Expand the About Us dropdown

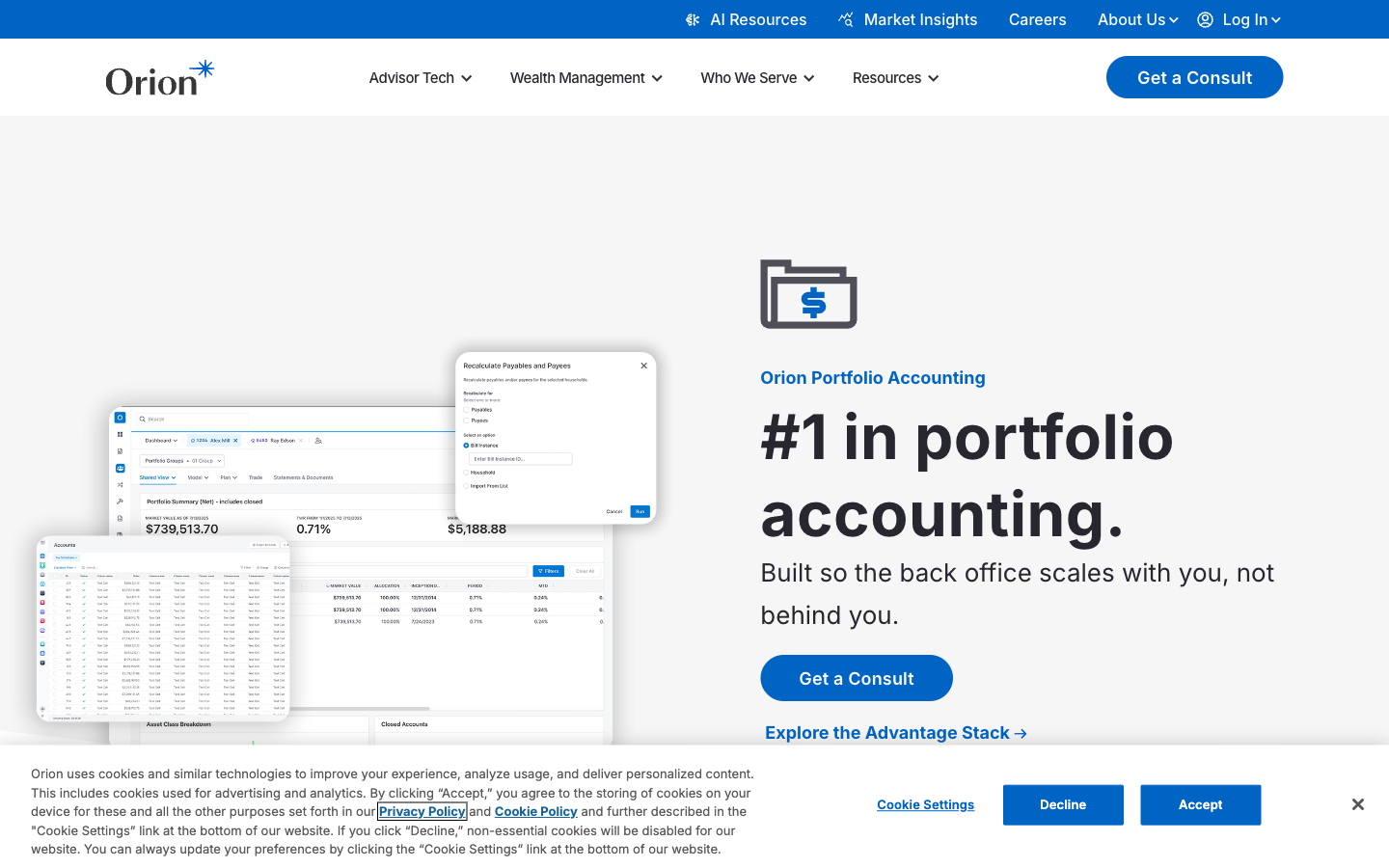click(x=1138, y=19)
